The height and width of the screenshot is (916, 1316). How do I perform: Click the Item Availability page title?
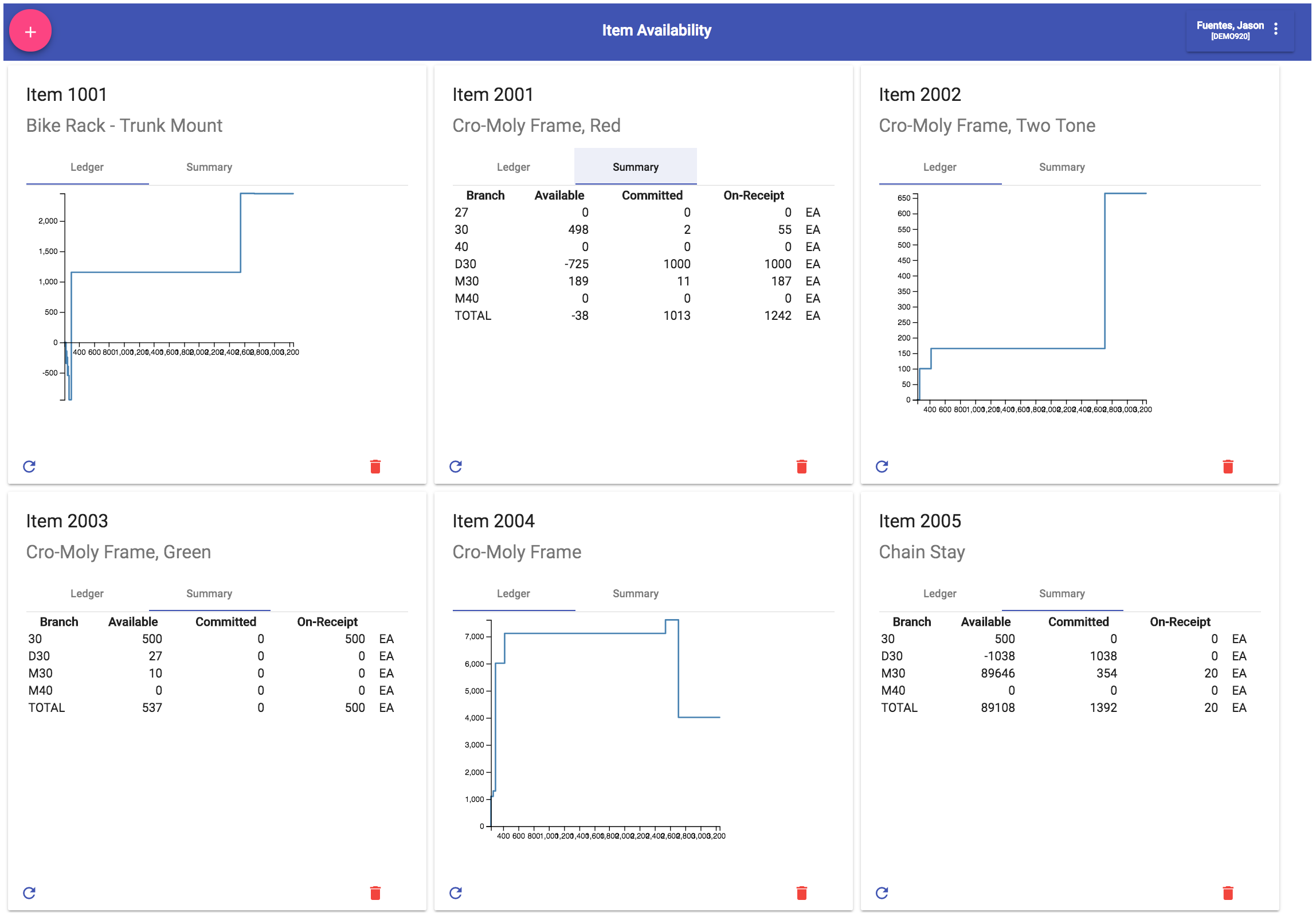point(657,30)
